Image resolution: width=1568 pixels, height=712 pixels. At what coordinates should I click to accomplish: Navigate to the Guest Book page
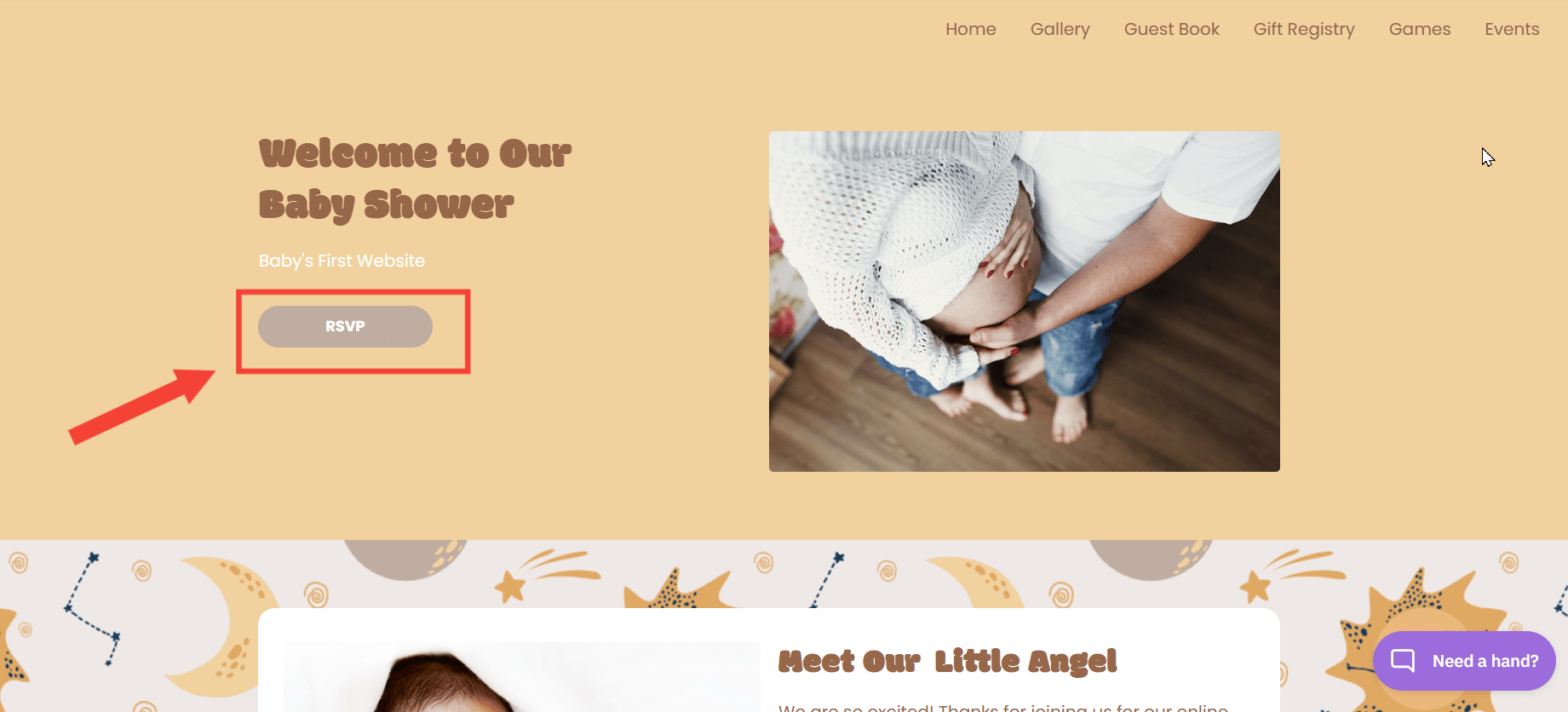click(1171, 29)
